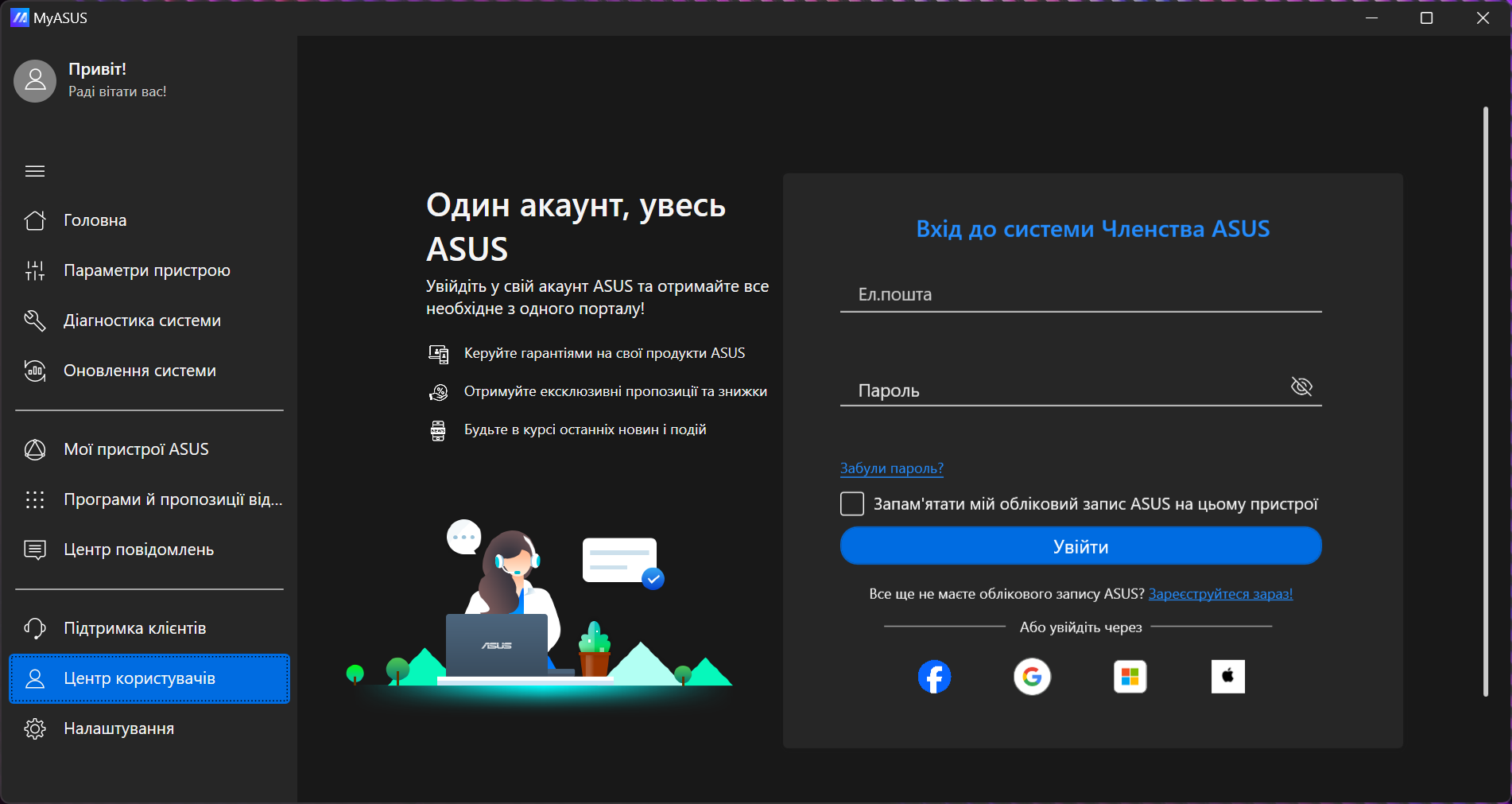Sign in with Apple icon
The height and width of the screenshot is (804, 1512).
[x=1228, y=677]
